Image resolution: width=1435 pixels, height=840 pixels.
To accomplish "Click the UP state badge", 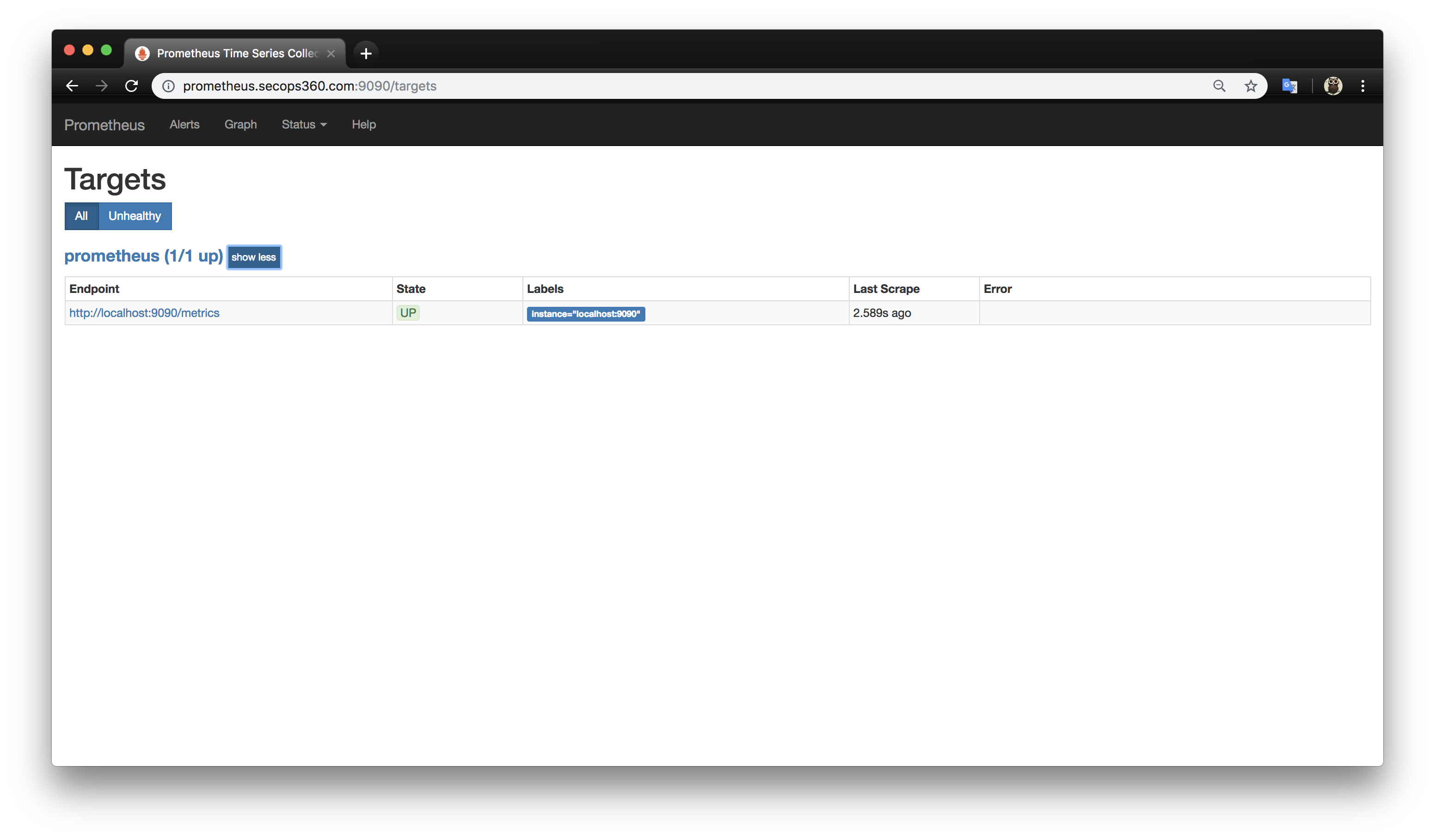I will pos(408,313).
